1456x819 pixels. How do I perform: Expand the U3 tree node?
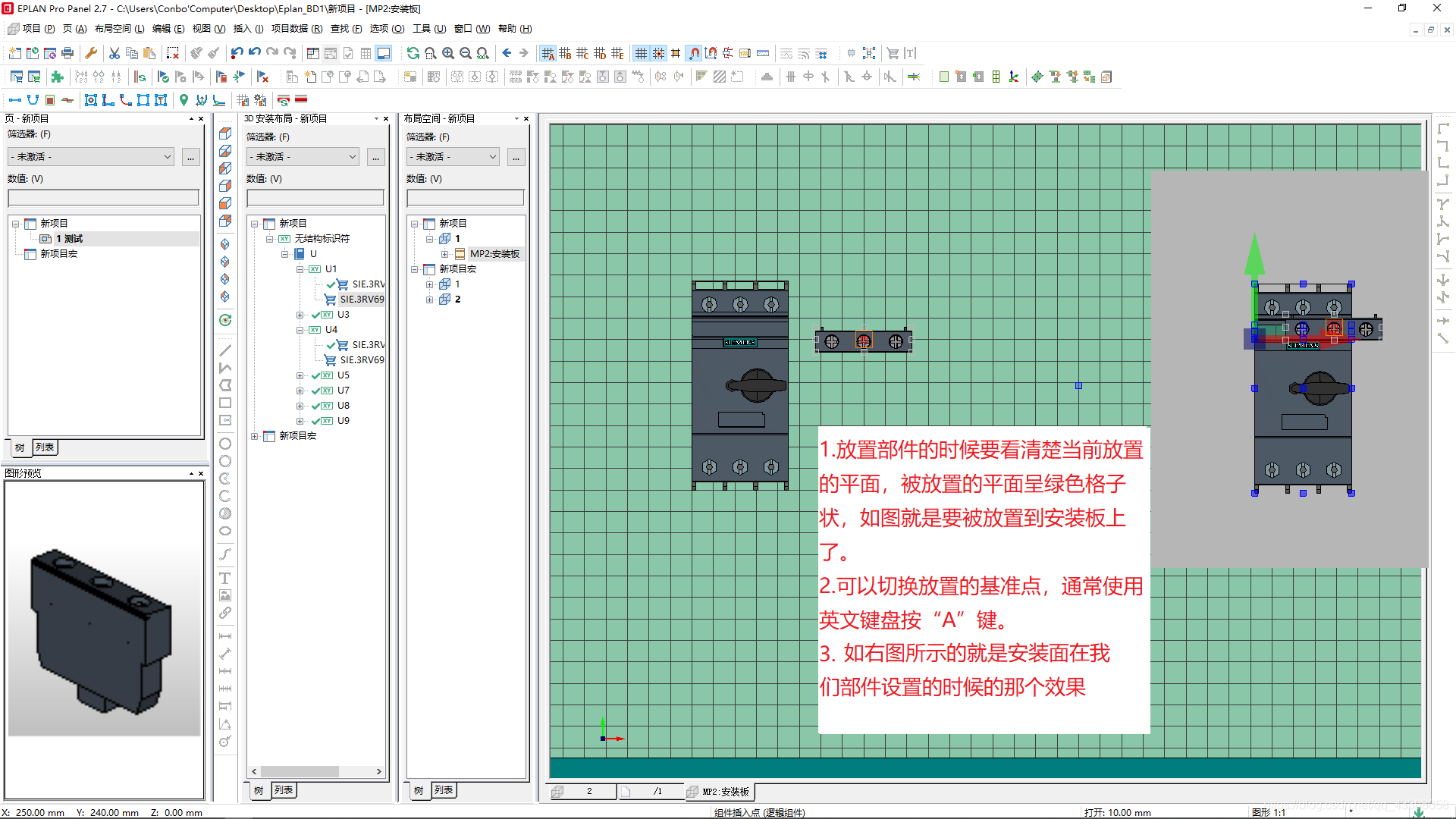point(300,315)
